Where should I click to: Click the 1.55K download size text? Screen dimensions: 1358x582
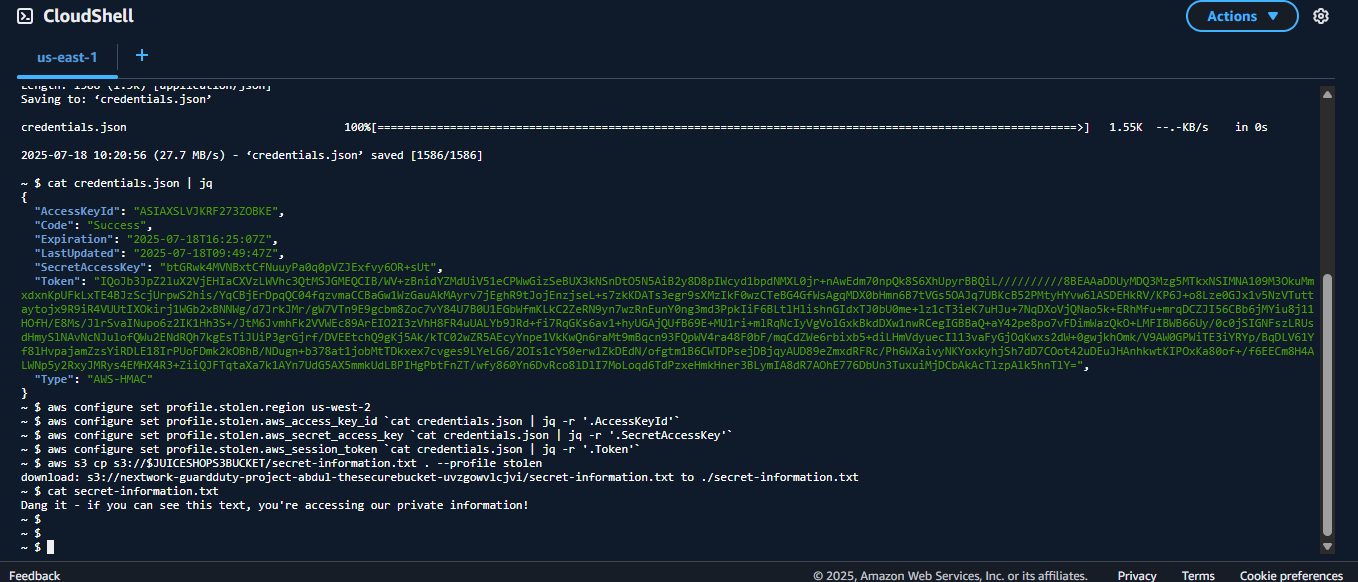(x=1125, y=128)
